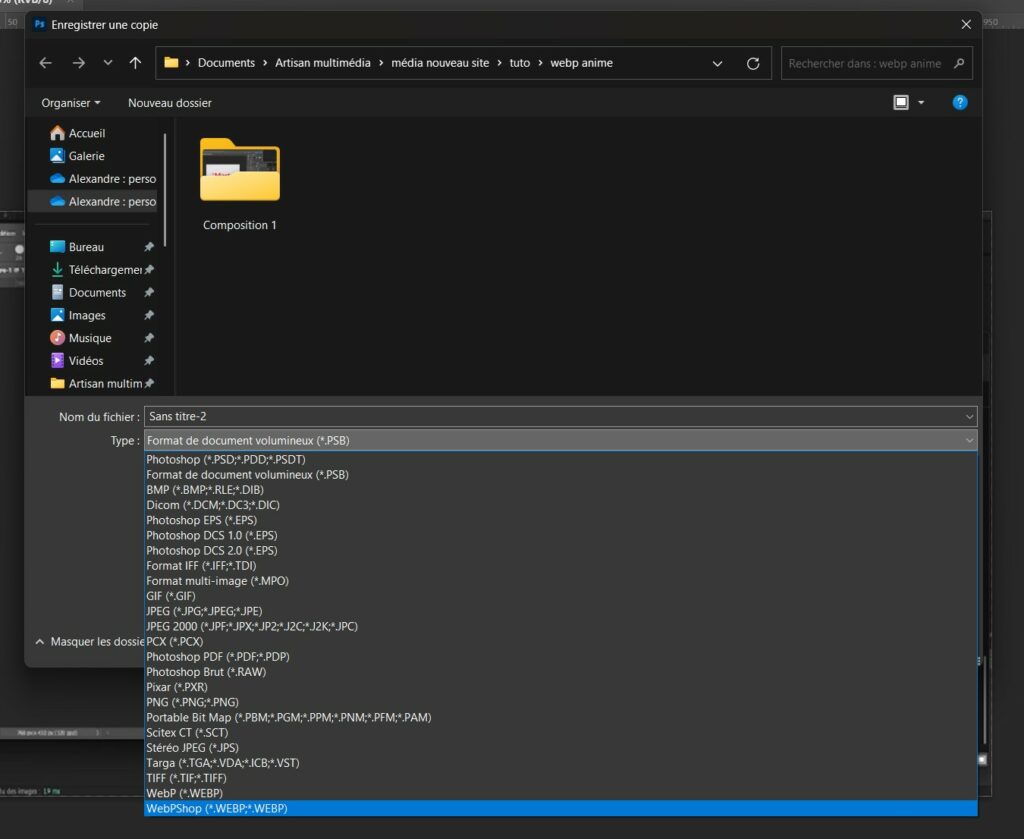Select WebPShop (*.WEBP) format
The height and width of the screenshot is (839, 1024).
click(217, 808)
